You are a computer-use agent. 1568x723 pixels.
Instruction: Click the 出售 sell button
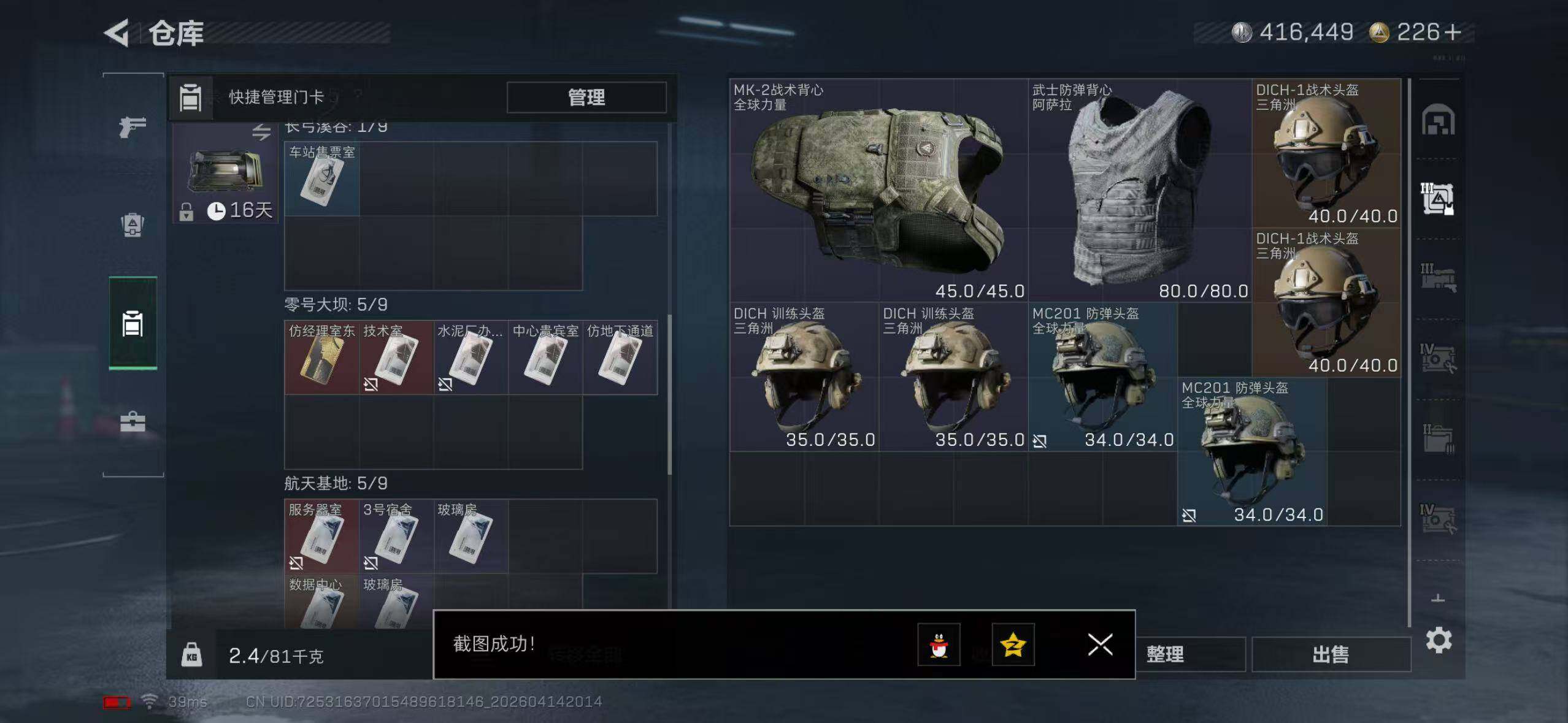point(1331,654)
